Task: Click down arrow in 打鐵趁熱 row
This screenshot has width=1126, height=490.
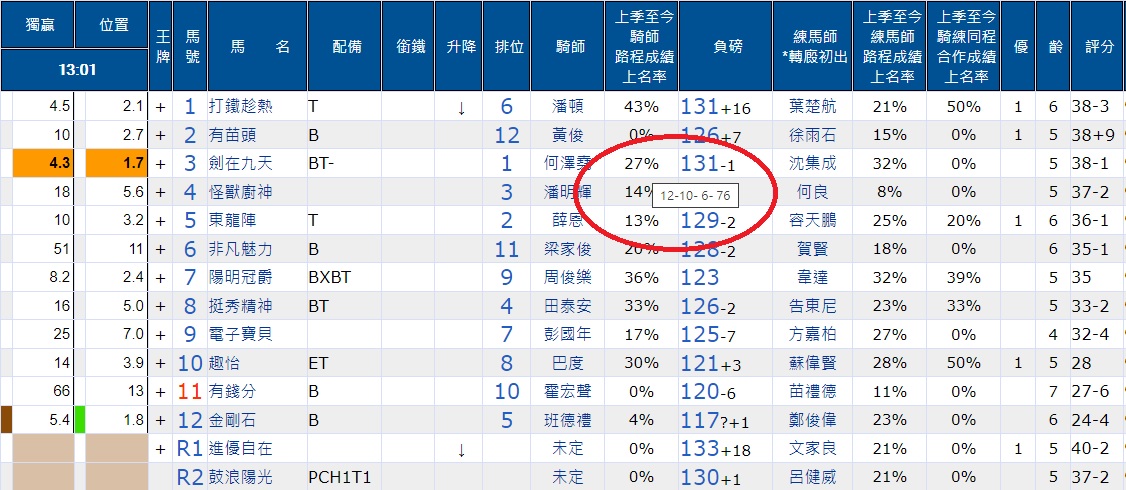Action: [461, 107]
